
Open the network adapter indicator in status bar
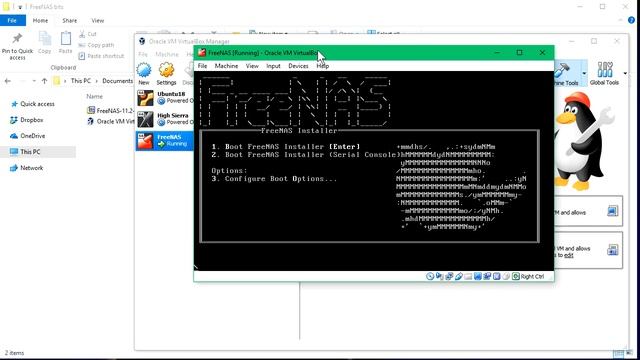pyautogui.click(x=449, y=276)
